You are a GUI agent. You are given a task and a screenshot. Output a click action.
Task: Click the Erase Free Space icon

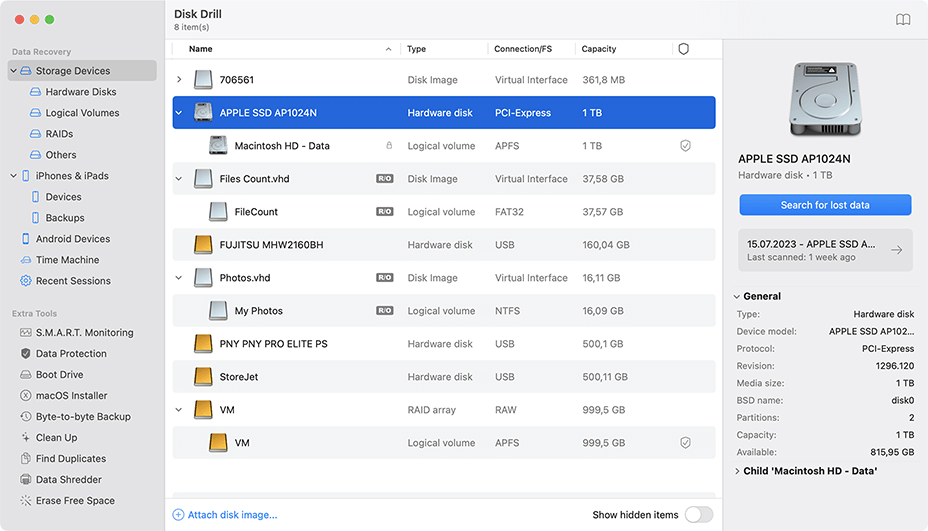(25, 500)
